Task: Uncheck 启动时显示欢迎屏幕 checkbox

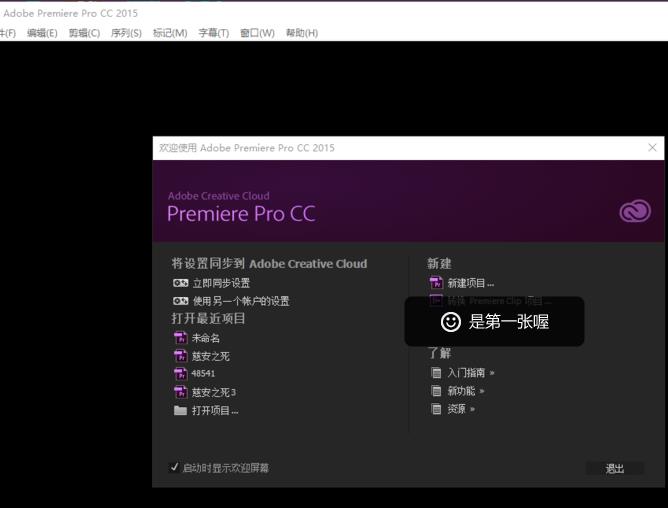Action: tap(174, 468)
